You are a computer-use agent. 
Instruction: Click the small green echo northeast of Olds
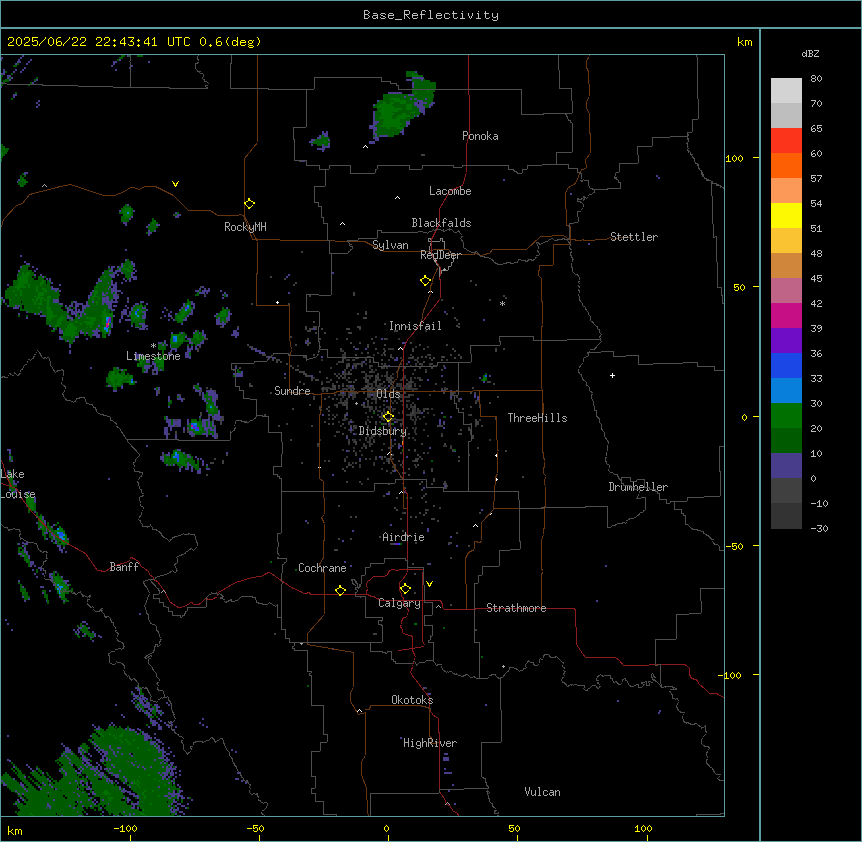click(485, 378)
